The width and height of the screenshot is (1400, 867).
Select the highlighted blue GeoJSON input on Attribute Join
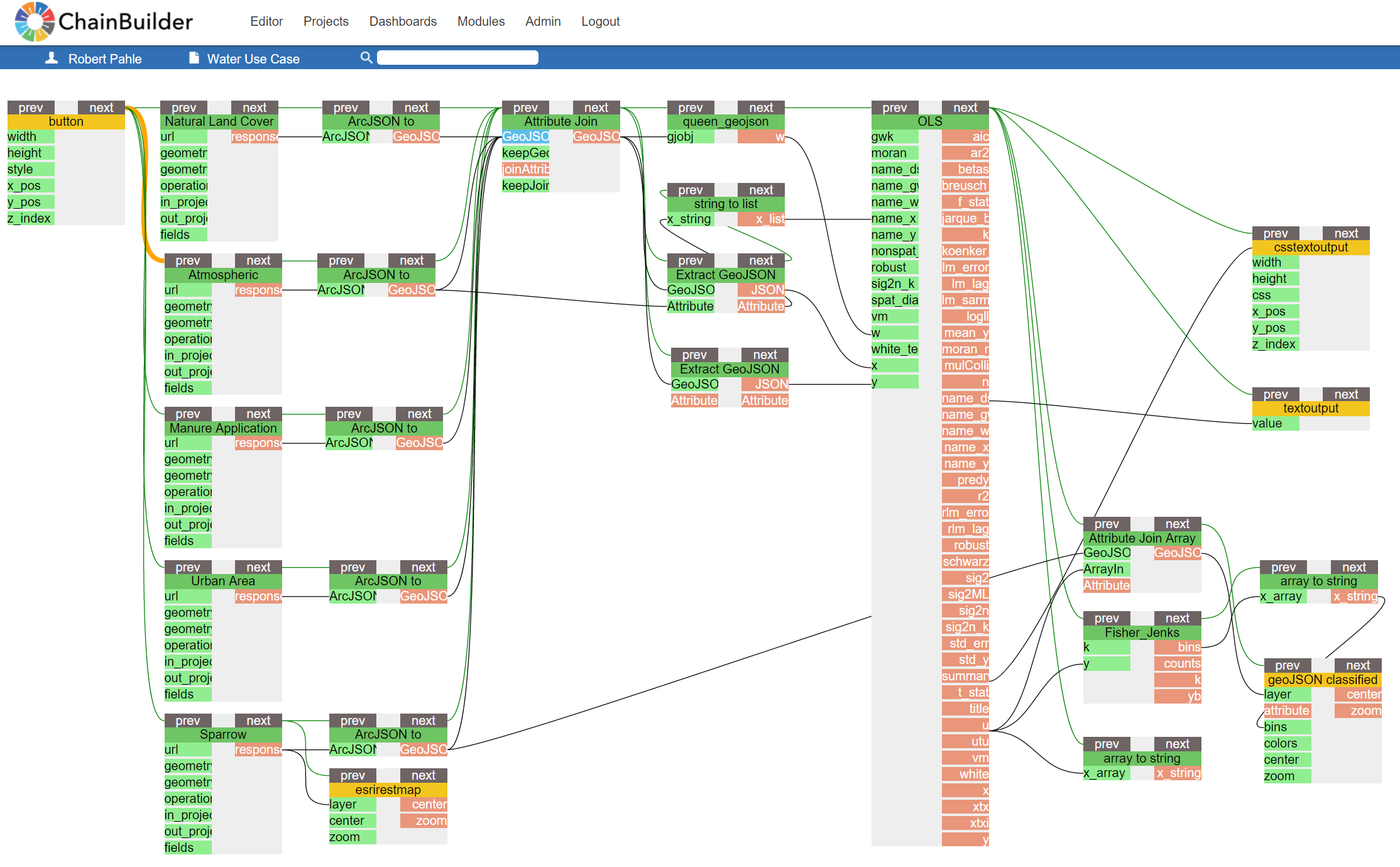click(525, 136)
